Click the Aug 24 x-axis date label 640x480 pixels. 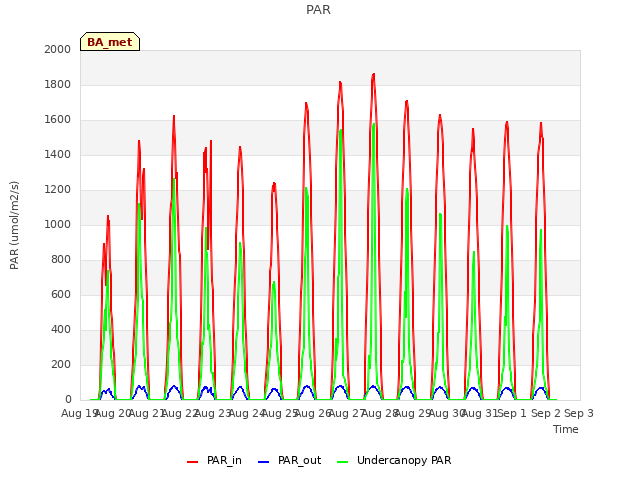pyautogui.click(x=247, y=413)
